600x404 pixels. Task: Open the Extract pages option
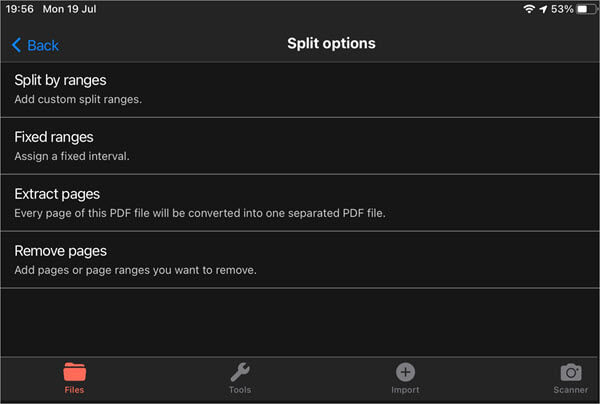pos(57,194)
